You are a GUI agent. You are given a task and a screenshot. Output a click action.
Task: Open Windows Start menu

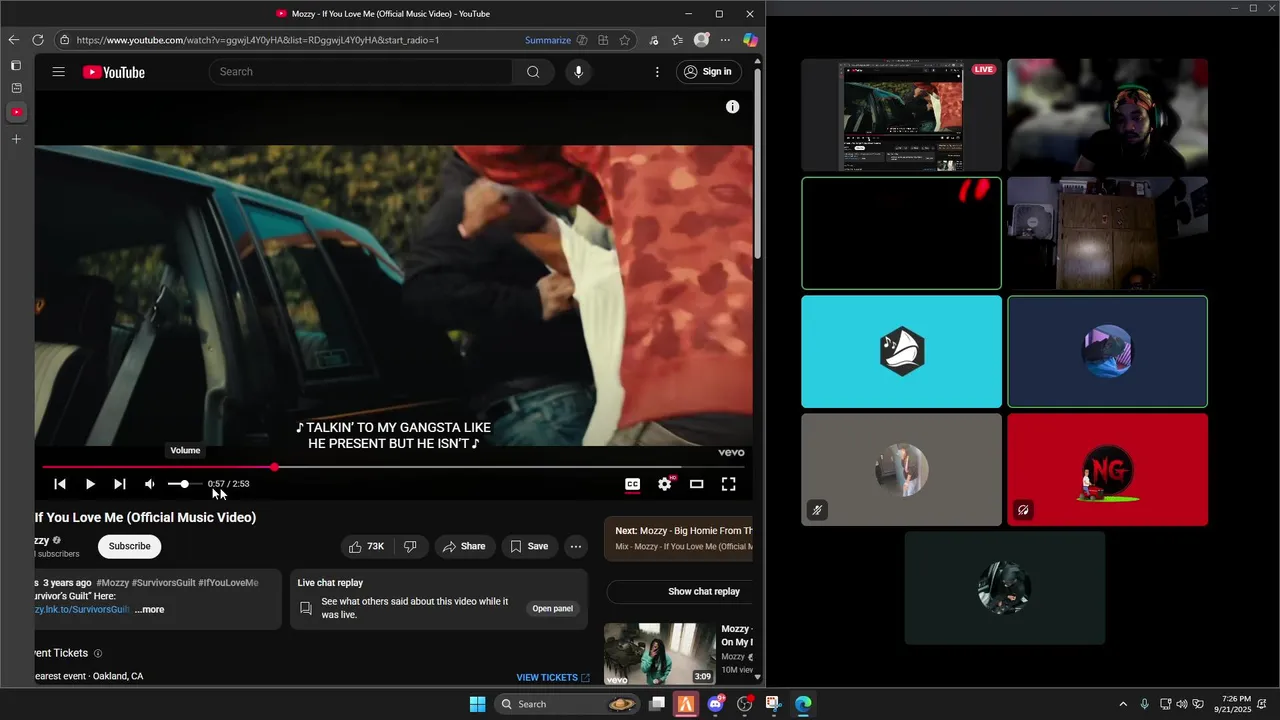pos(477,704)
